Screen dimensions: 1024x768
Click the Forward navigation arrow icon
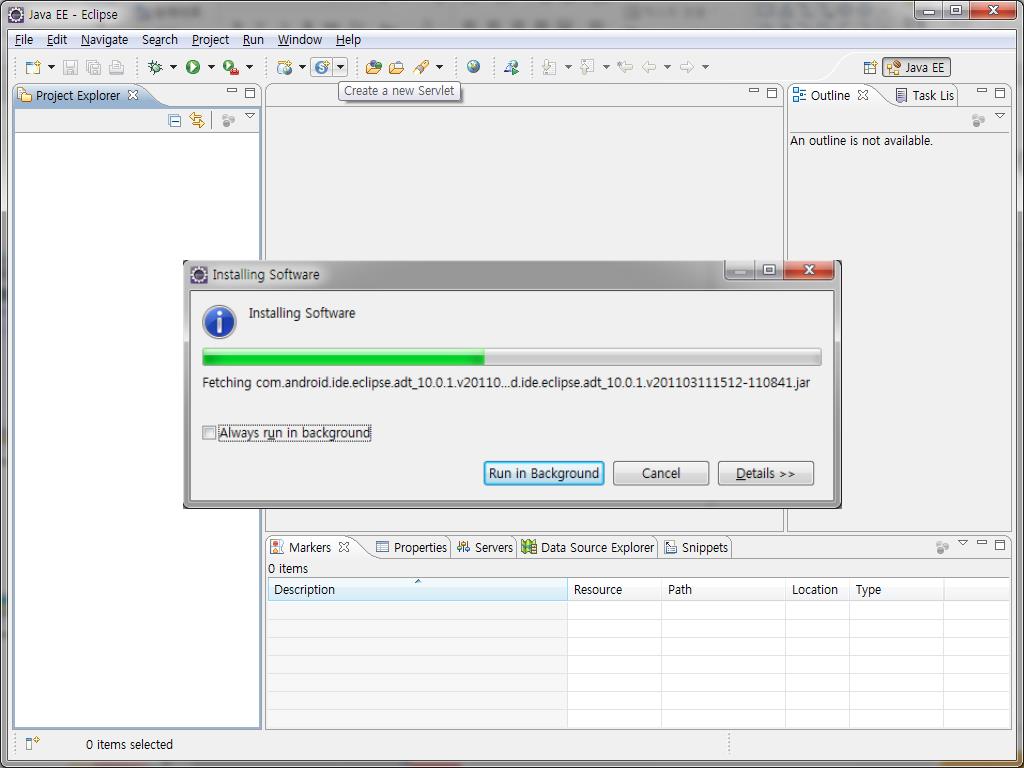pyautogui.click(x=686, y=67)
